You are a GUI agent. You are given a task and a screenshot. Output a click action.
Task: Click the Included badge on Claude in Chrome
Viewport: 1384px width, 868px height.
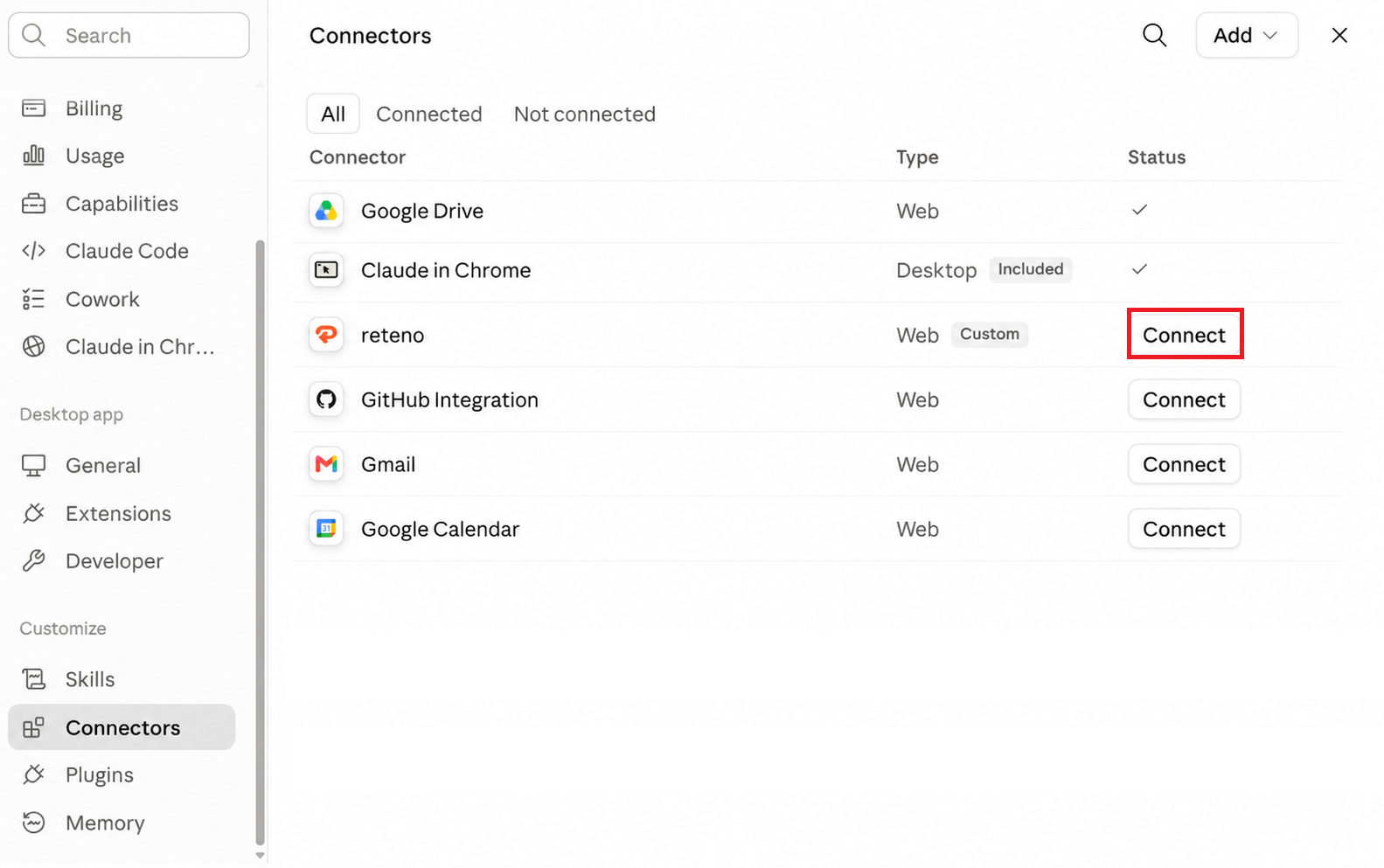(1031, 269)
